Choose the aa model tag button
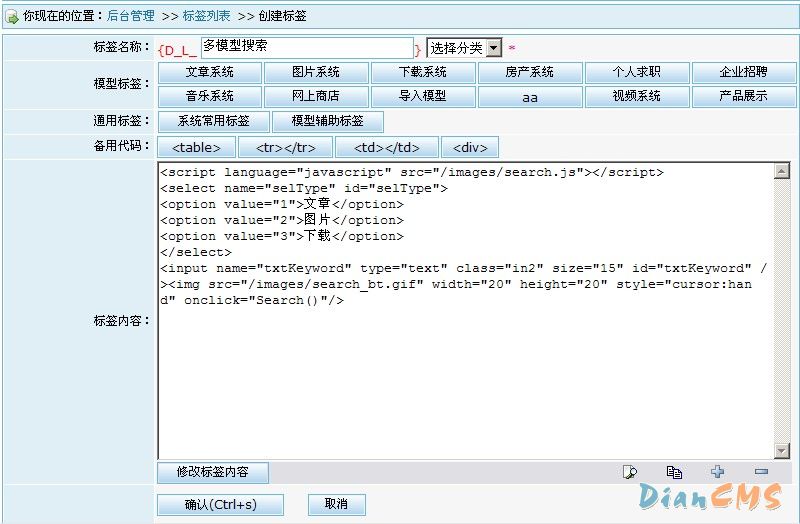This screenshot has width=800, height=524. click(x=530, y=96)
